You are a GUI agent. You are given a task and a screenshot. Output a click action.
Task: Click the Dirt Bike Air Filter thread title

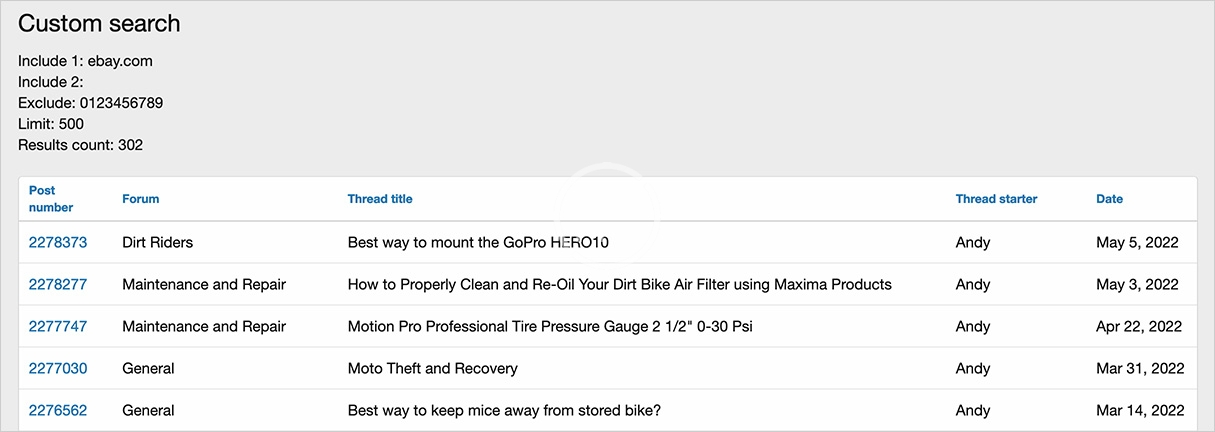click(x=619, y=284)
